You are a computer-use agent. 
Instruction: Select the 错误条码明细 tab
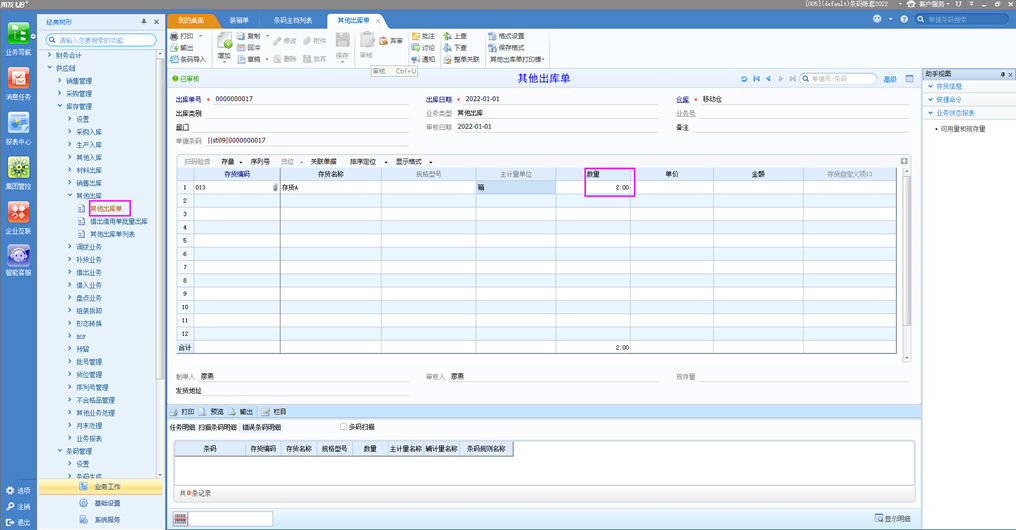point(261,428)
